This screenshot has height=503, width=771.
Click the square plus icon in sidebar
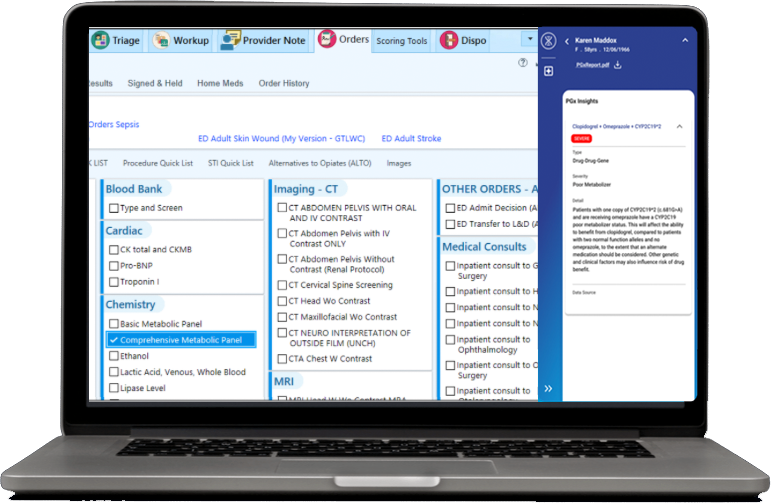tap(548, 71)
